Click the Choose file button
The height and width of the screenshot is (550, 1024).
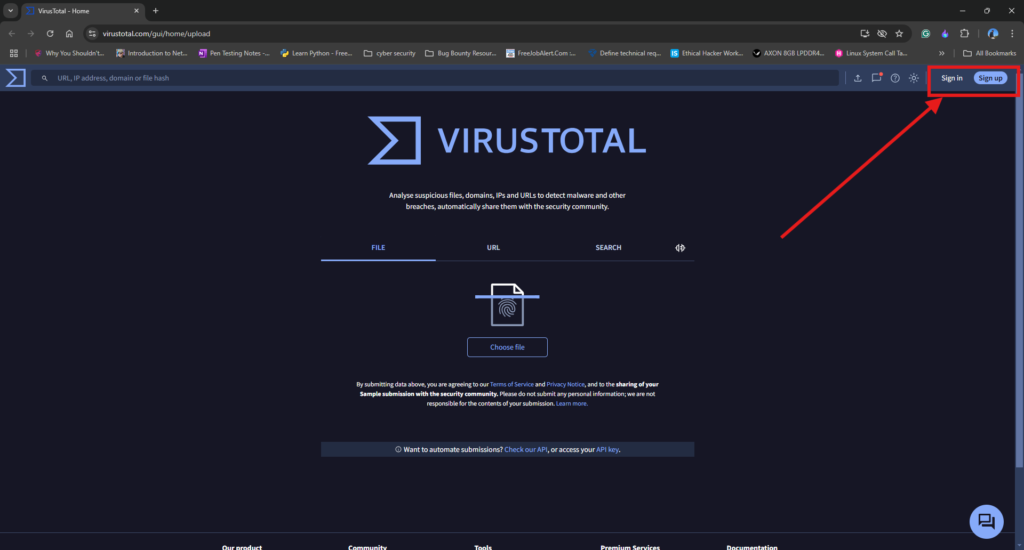(x=507, y=347)
